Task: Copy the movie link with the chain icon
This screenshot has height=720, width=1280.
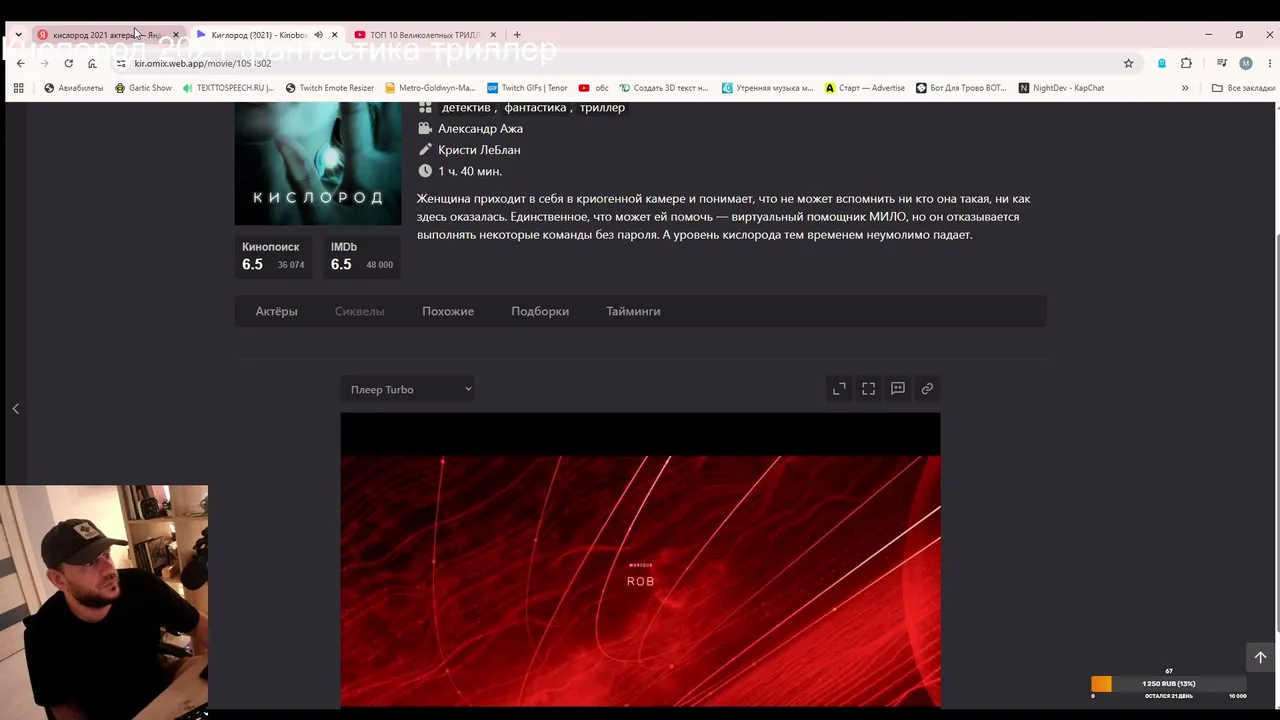Action: pyautogui.click(x=927, y=389)
